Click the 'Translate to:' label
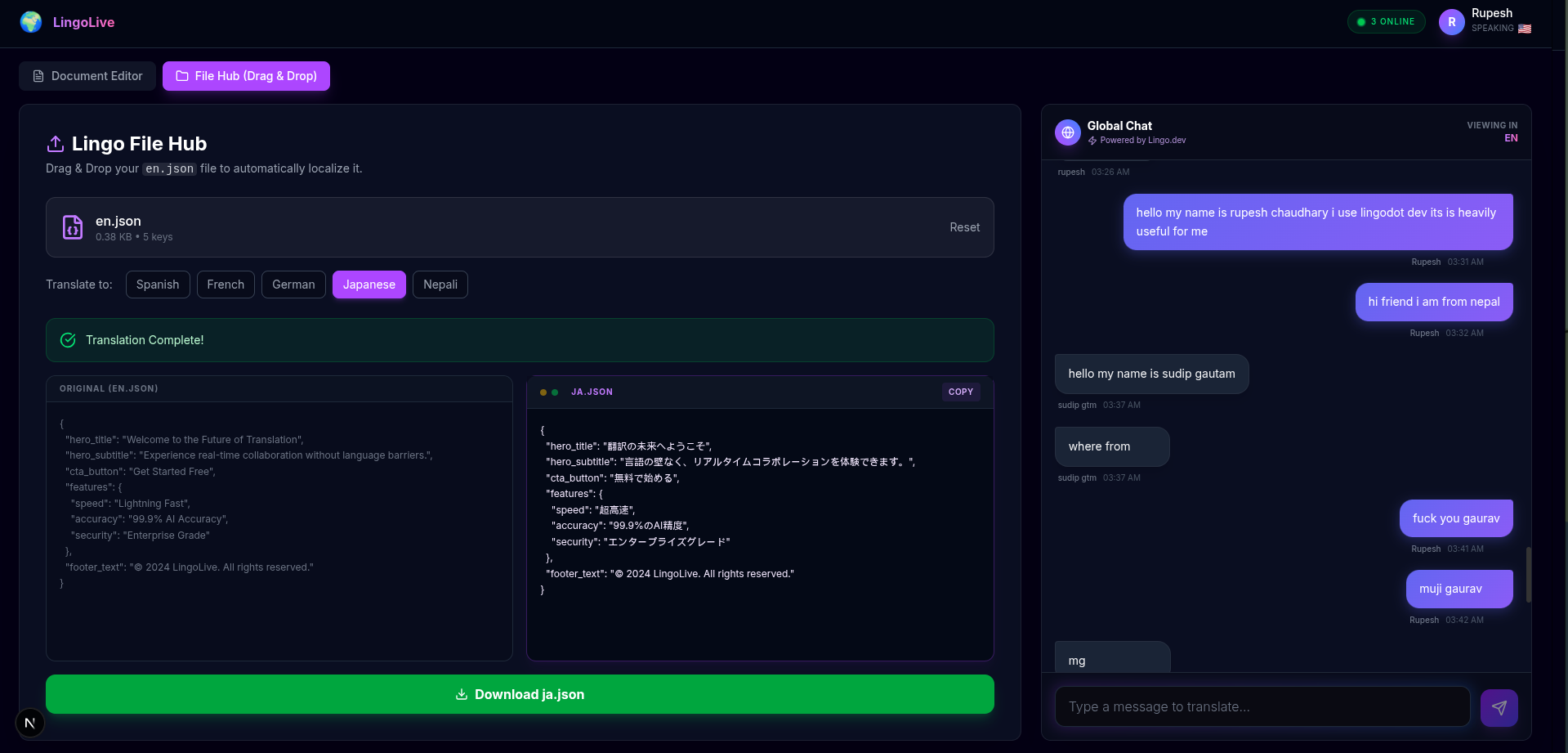Viewport: 1568px width, 753px height. tap(79, 285)
